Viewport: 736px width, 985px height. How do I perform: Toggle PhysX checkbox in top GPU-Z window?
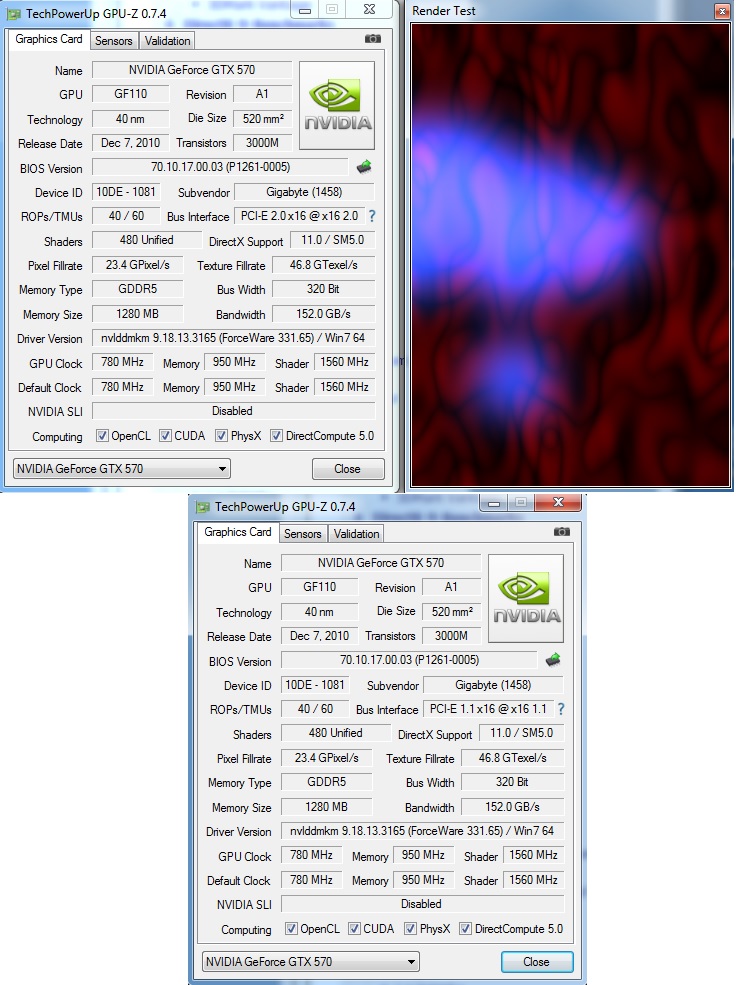[221, 435]
